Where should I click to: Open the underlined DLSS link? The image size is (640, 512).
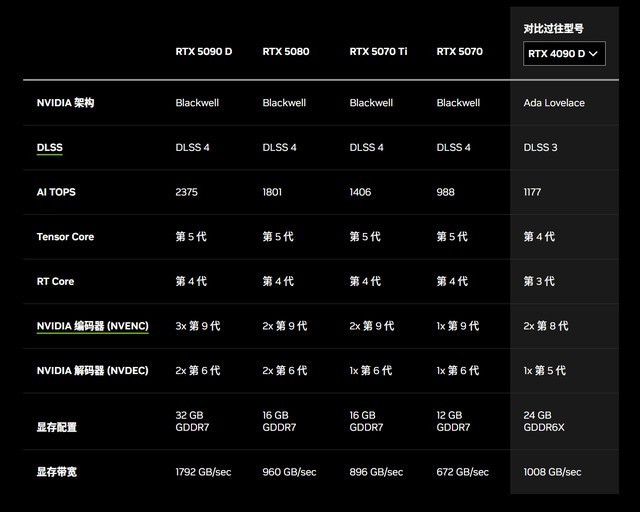(x=50, y=147)
